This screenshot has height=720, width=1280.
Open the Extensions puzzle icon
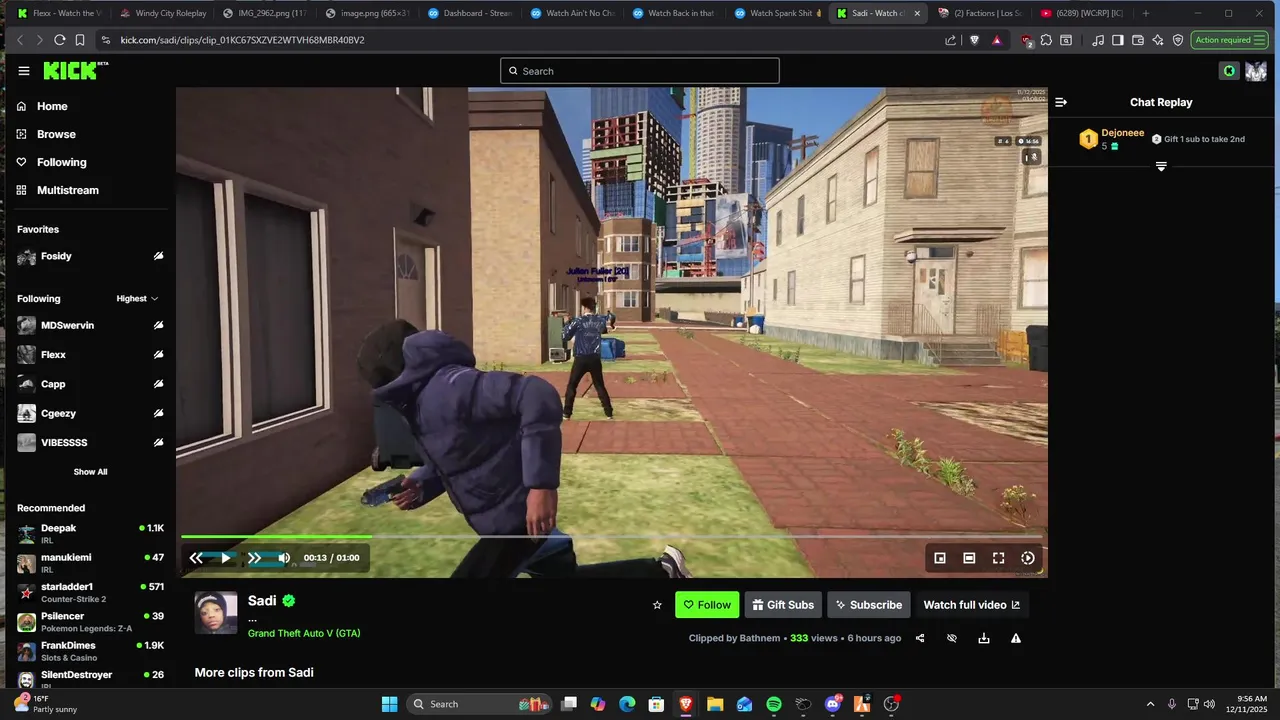[1046, 40]
